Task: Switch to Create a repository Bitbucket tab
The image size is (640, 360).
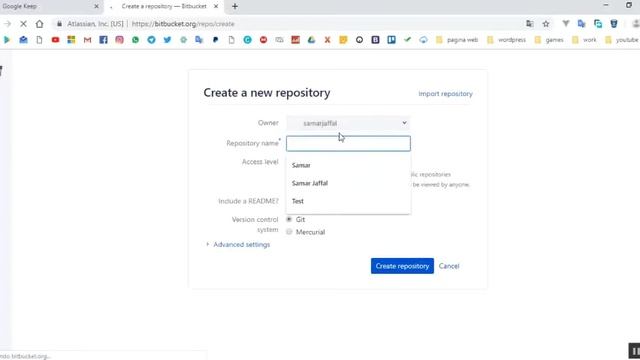Action: click(x=164, y=7)
